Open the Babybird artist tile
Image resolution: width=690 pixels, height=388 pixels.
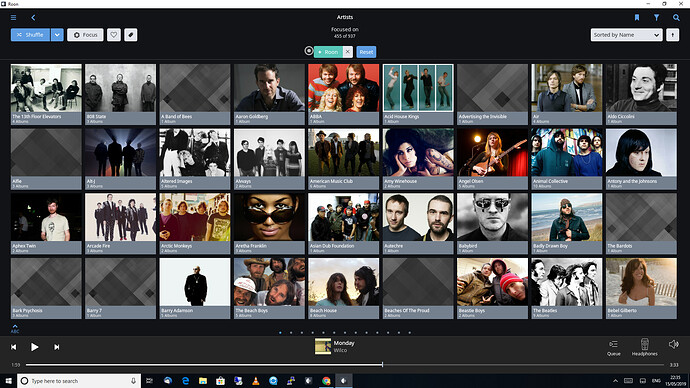point(492,223)
